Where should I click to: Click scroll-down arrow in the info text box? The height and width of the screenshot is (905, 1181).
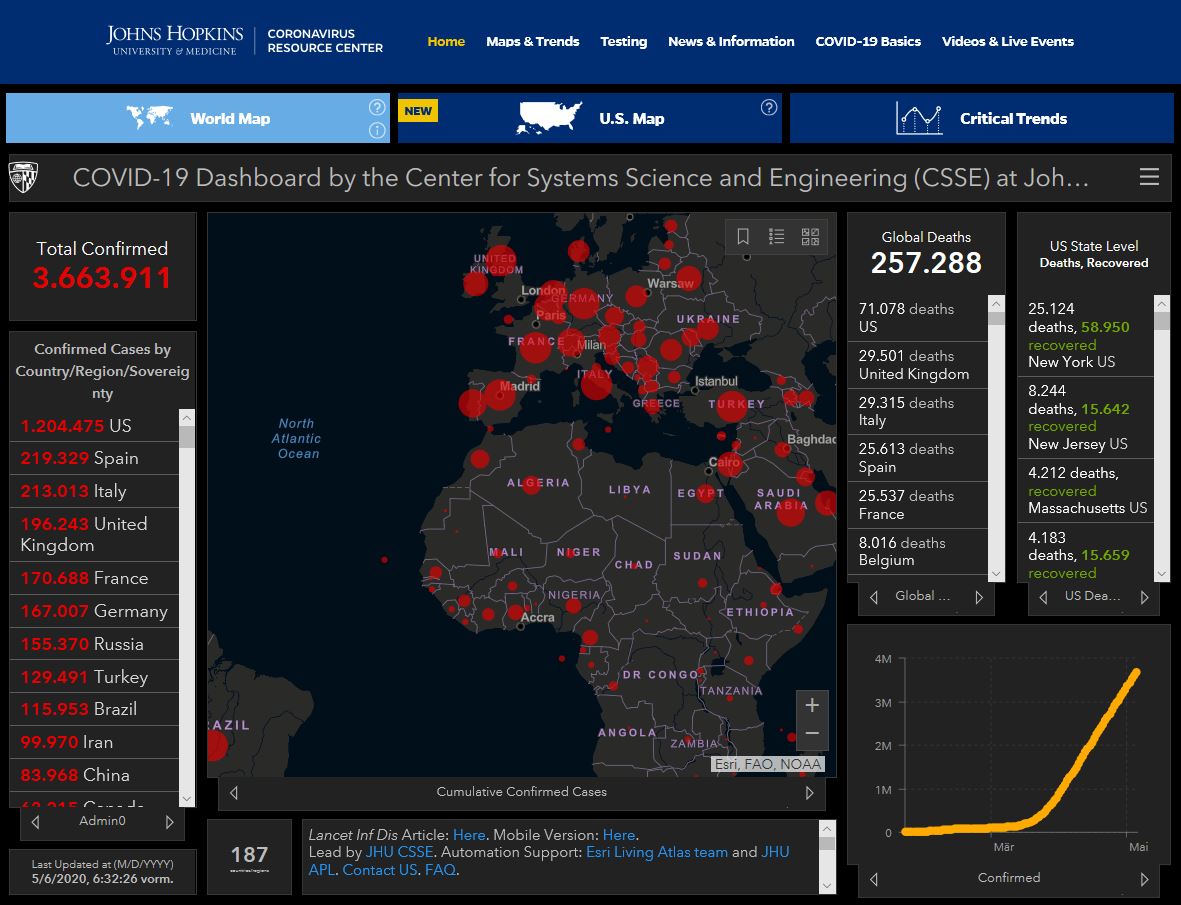point(827,885)
